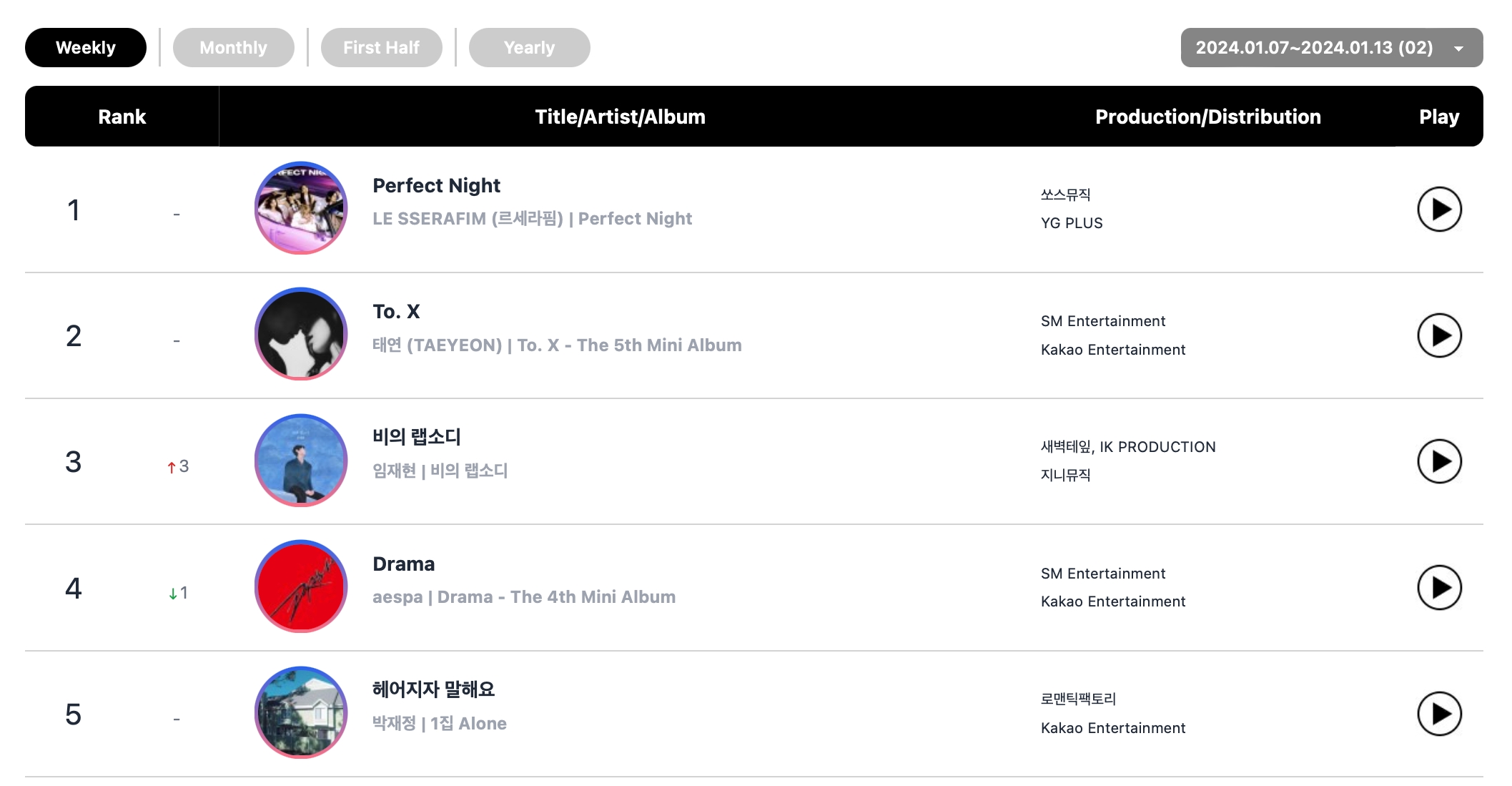Image resolution: width=1512 pixels, height=786 pixels.
Task: Click the dropdown arrow beside 2024.01.13 (02)
Action: pyautogui.click(x=1459, y=49)
